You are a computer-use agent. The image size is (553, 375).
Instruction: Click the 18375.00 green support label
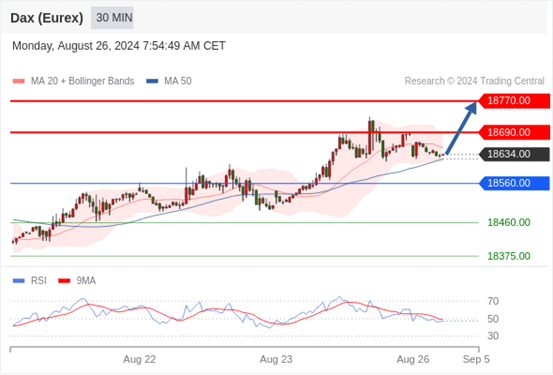click(509, 256)
